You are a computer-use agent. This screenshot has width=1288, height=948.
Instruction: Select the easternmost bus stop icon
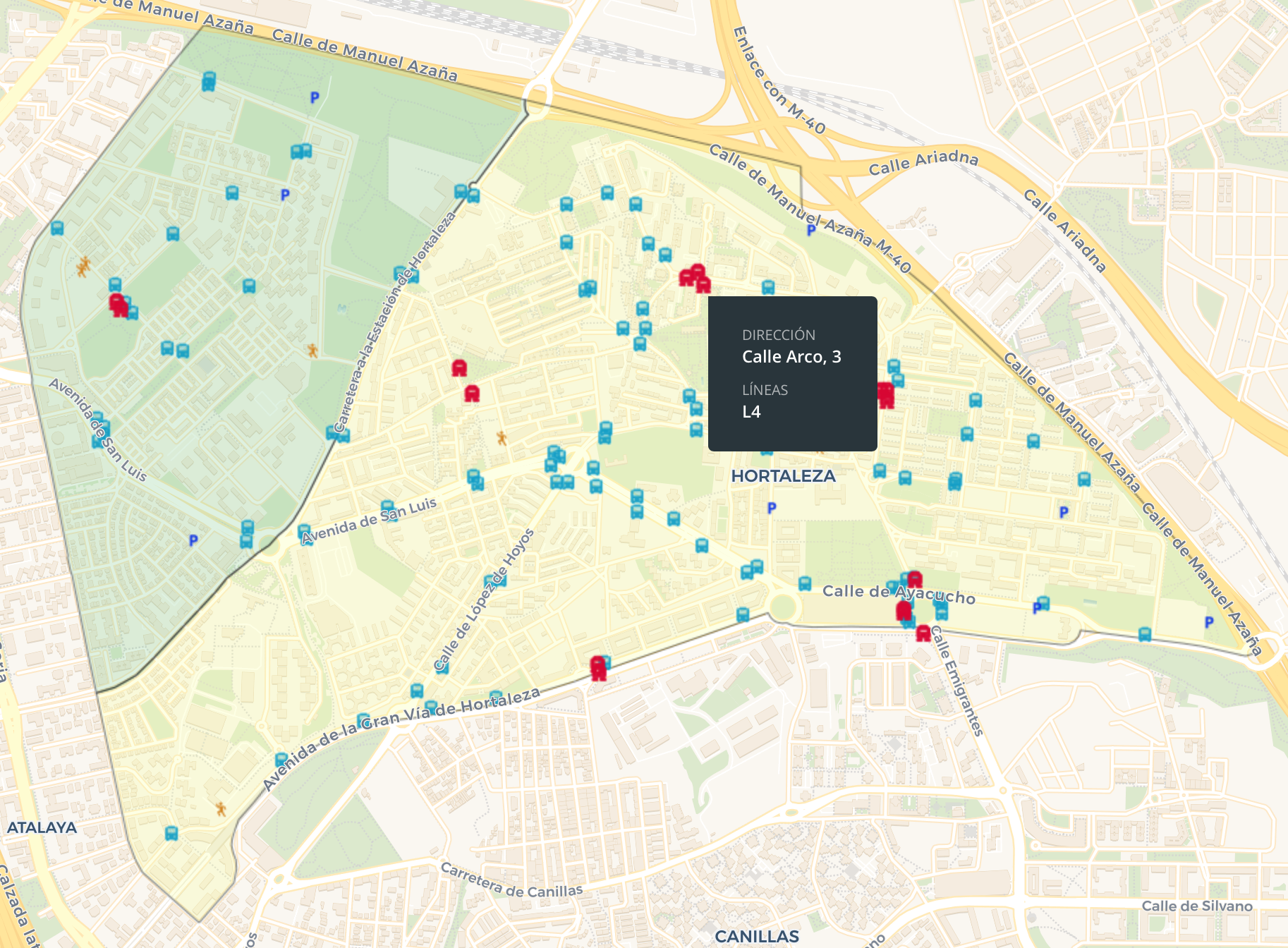tap(1145, 634)
